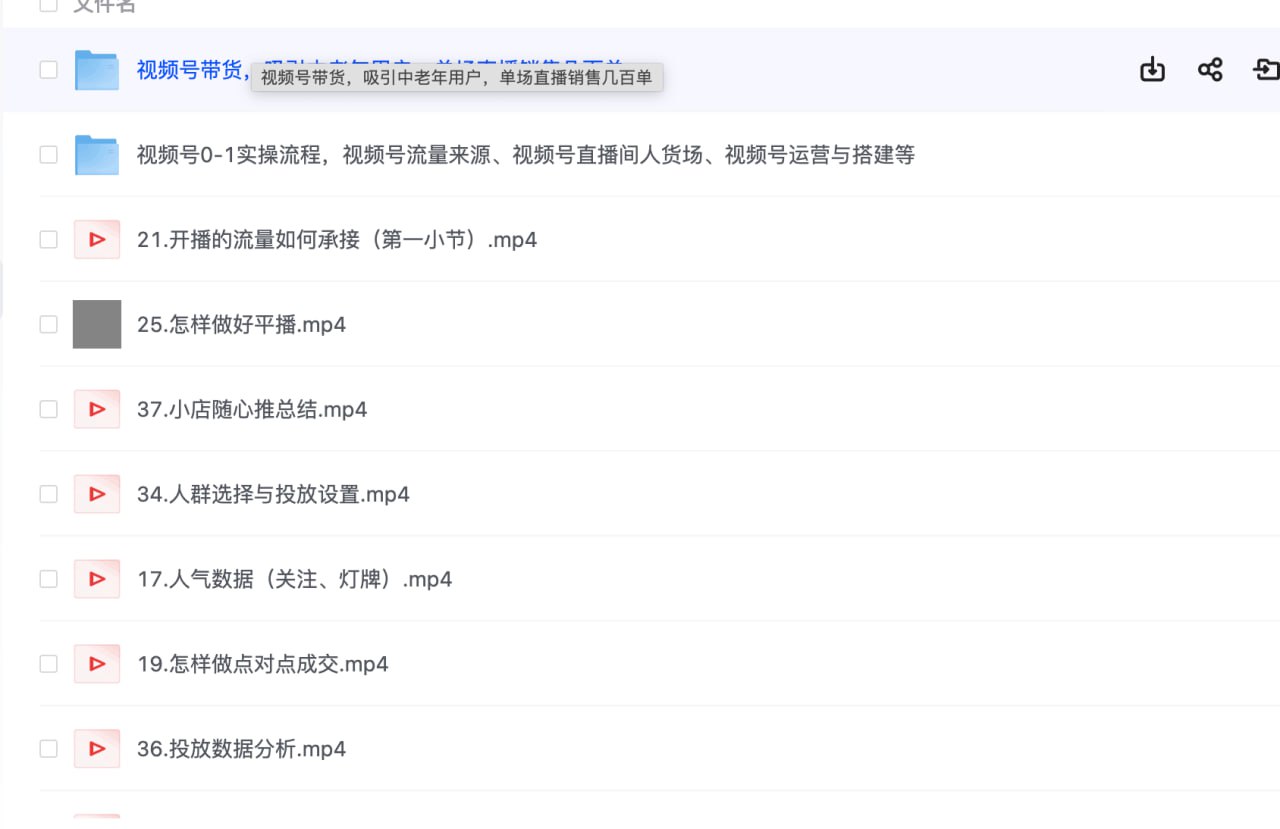Click the save-to-my-drive transfer icon
Viewport: 1280px width, 829px height.
1266,70
